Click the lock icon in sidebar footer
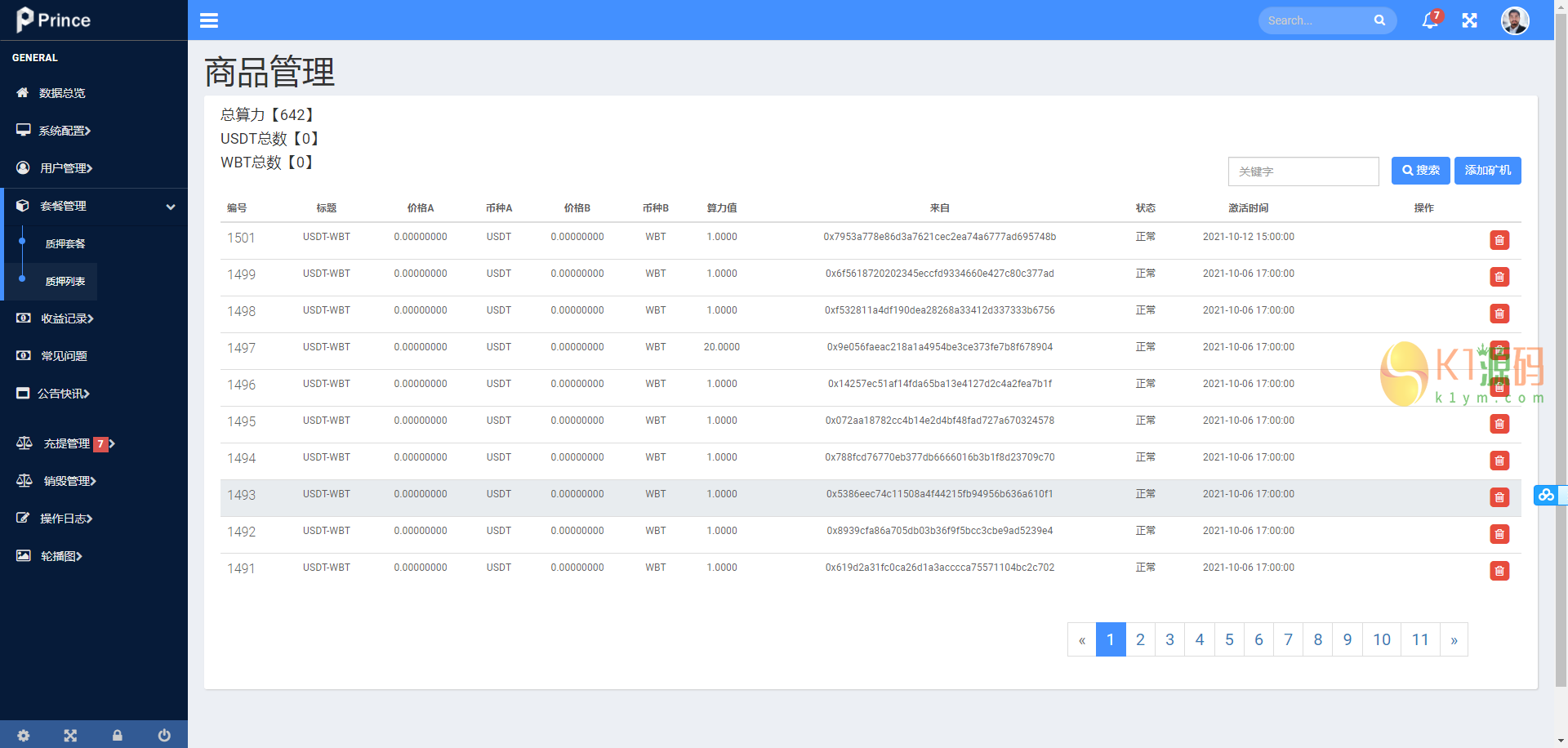The height and width of the screenshot is (748, 1568). tap(118, 735)
